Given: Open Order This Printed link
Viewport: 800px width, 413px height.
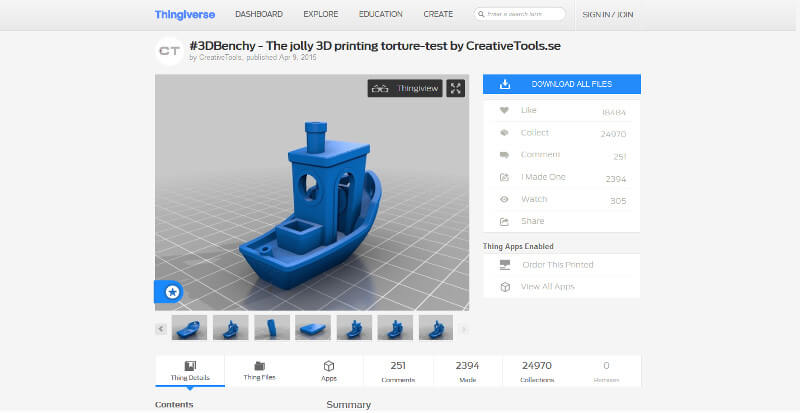Looking at the screenshot, I should (558, 265).
